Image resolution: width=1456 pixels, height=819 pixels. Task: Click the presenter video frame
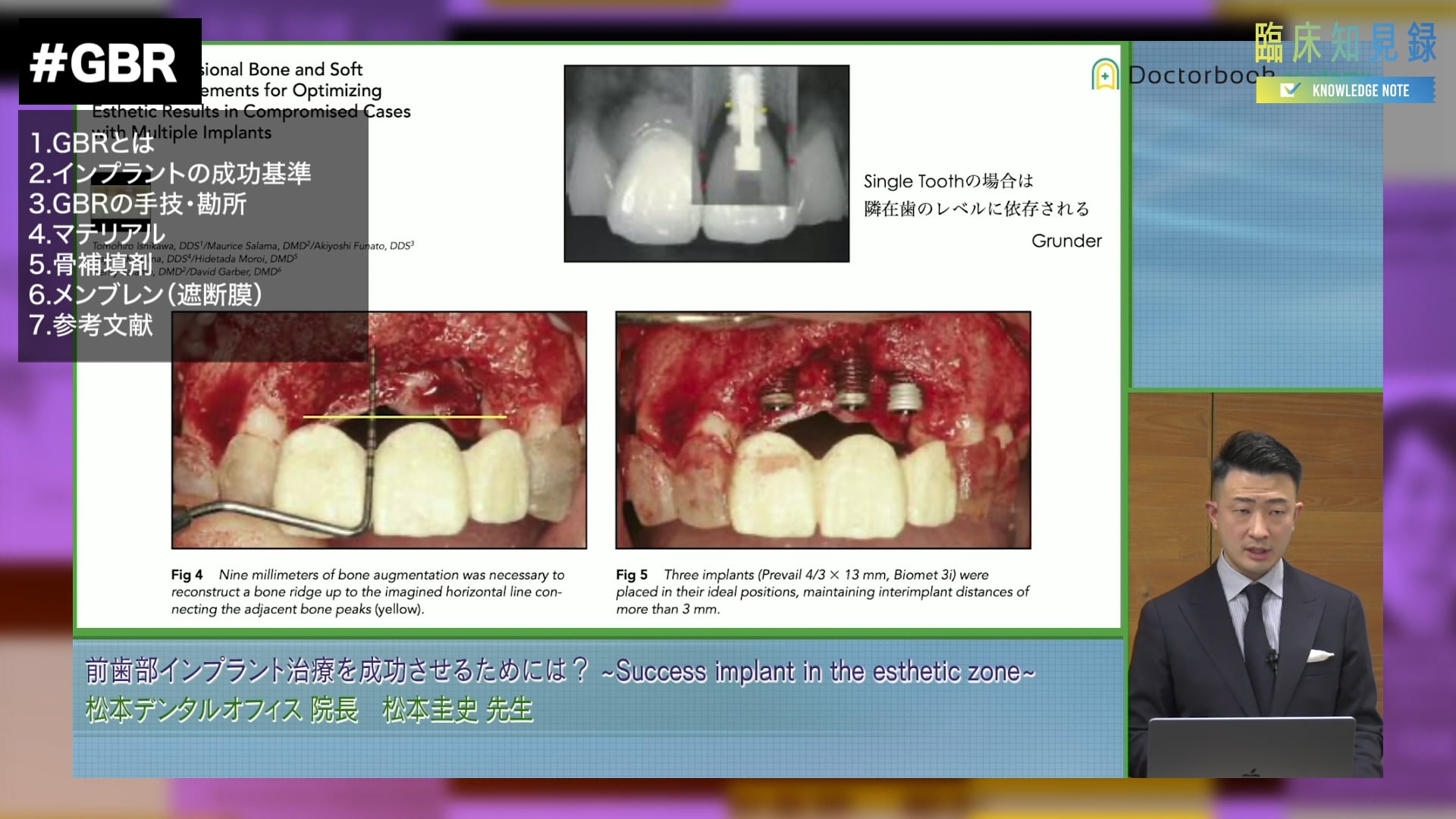click(x=1255, y=584)
